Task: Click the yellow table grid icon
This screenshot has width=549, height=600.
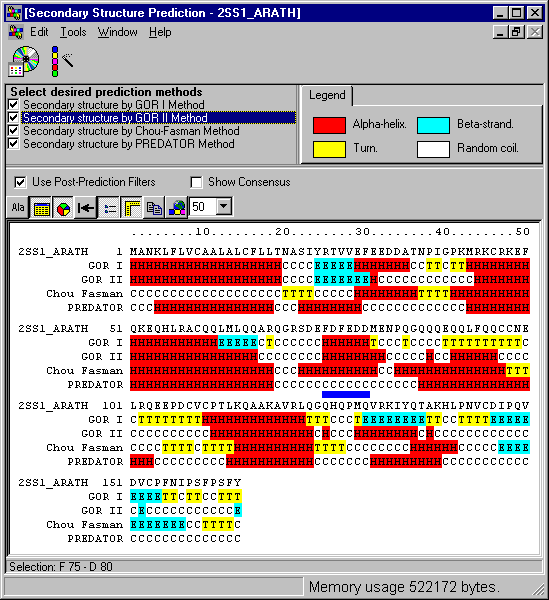Action: click(41, 208)
